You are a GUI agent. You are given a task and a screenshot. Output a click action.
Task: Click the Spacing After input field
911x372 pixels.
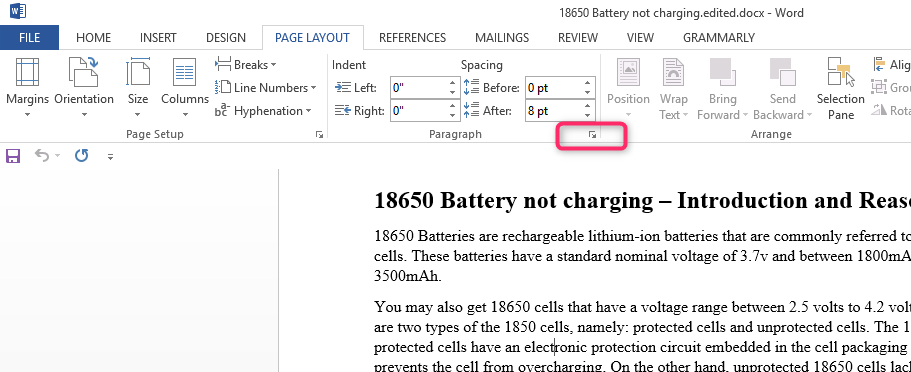[554, 110]
